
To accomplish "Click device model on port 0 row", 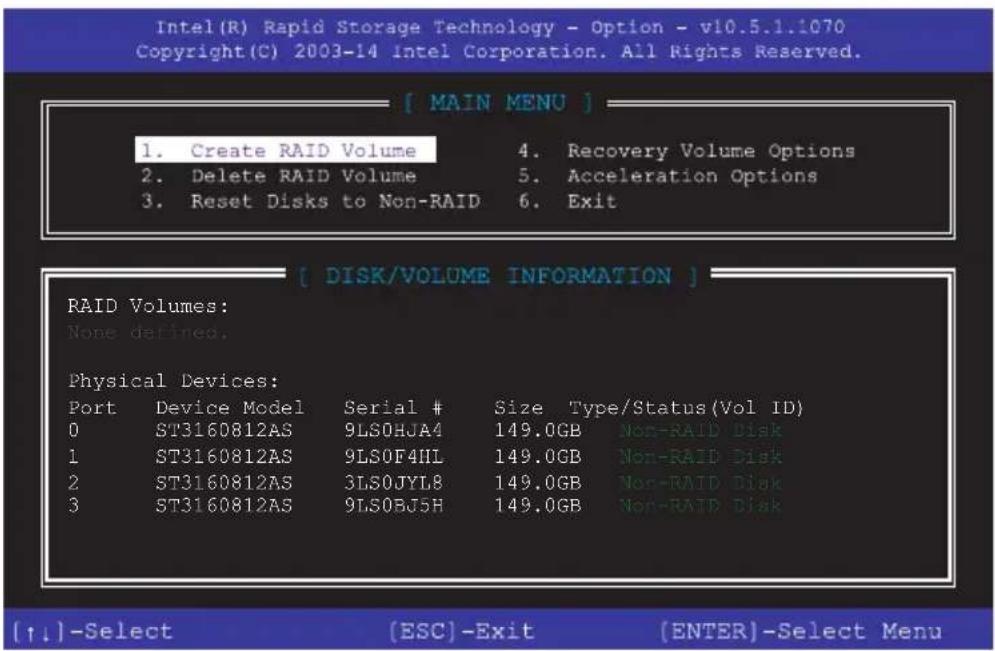I will click(x=224, y=431).
